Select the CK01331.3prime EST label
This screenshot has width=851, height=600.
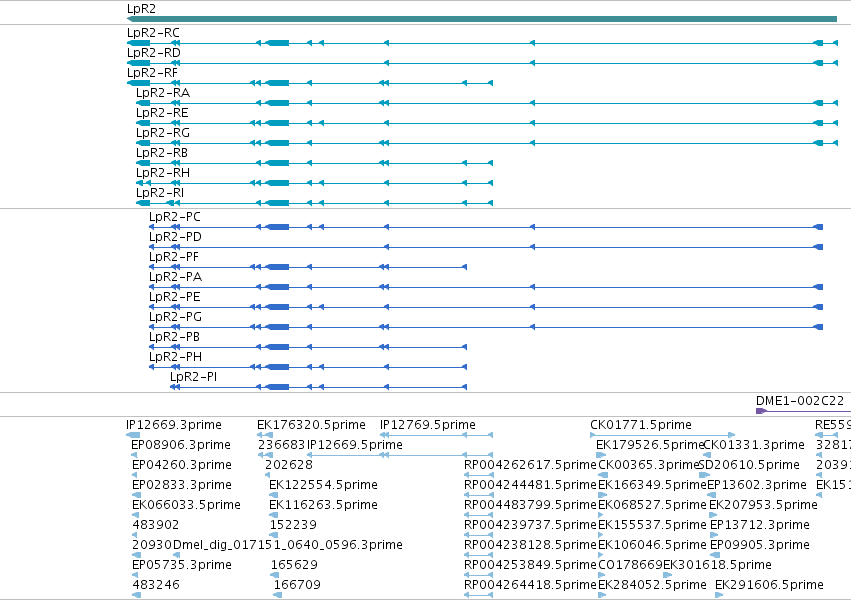(x=754, y=446)
